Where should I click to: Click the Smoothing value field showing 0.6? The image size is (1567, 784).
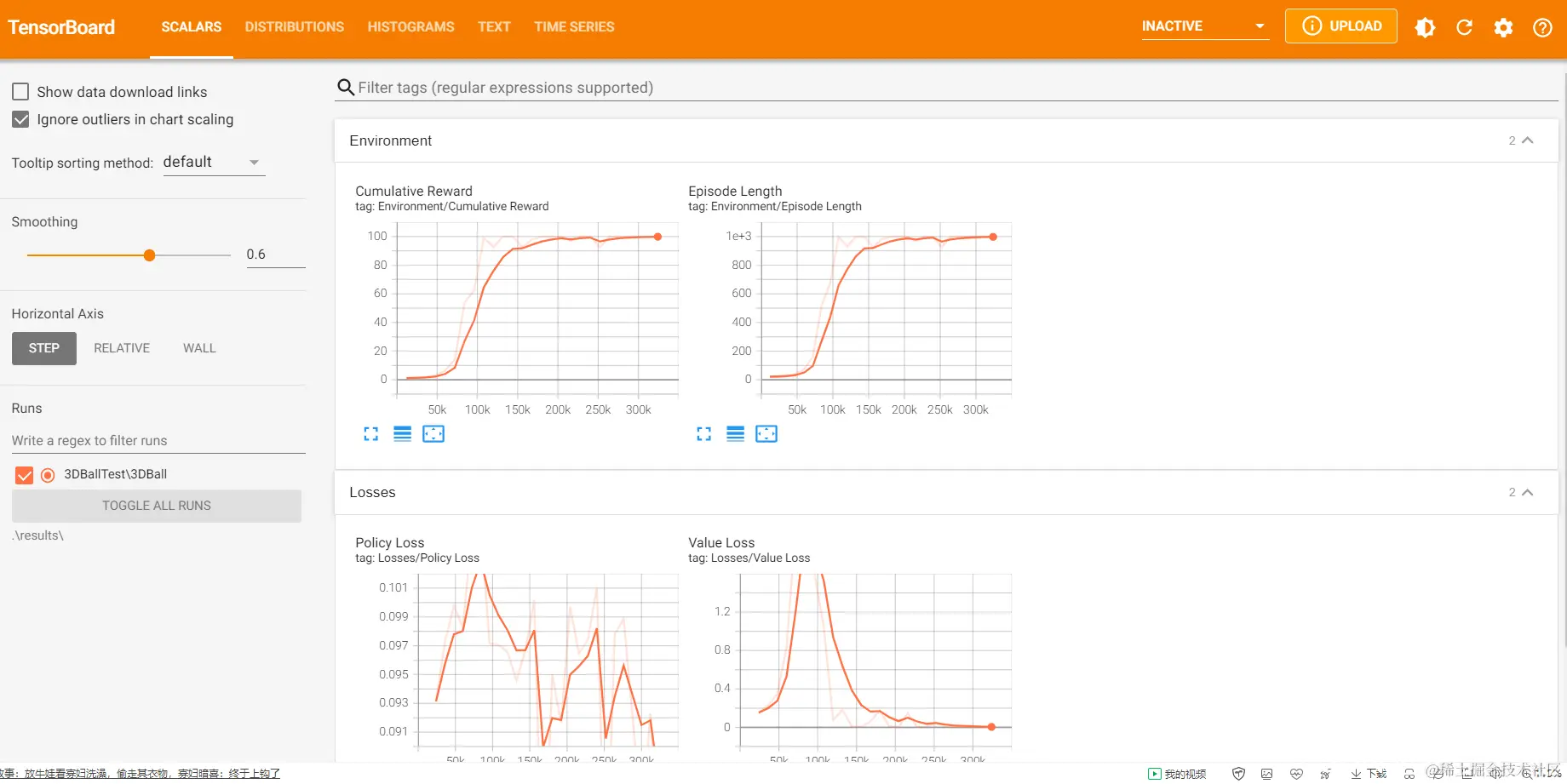tap(276, 255)
